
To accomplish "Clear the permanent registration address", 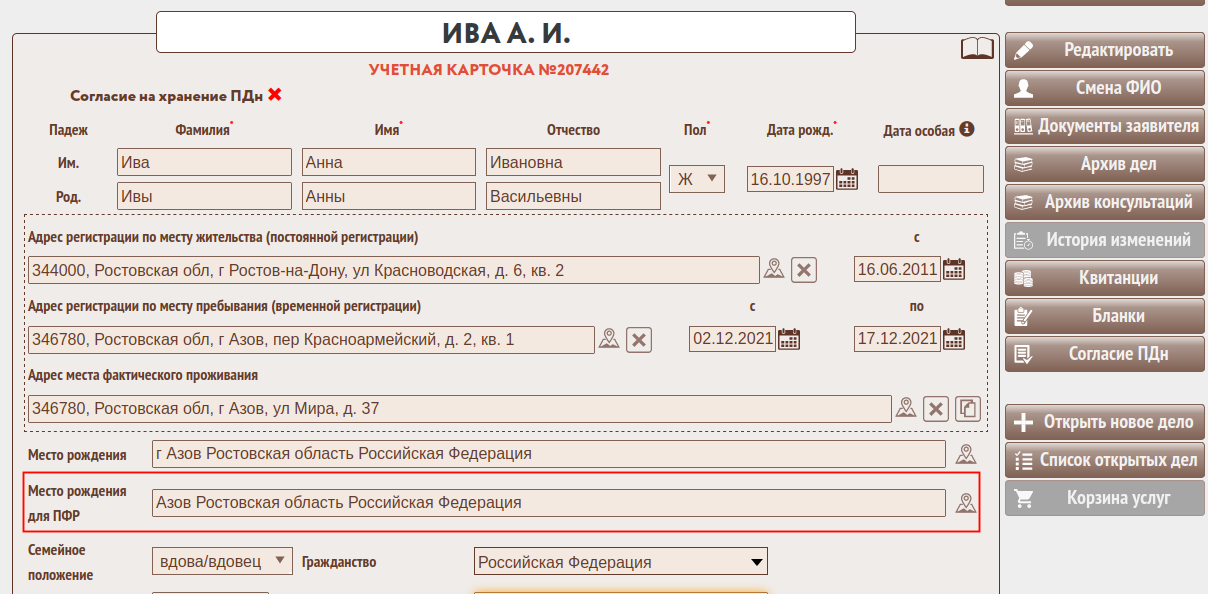I will pos(805,270).
